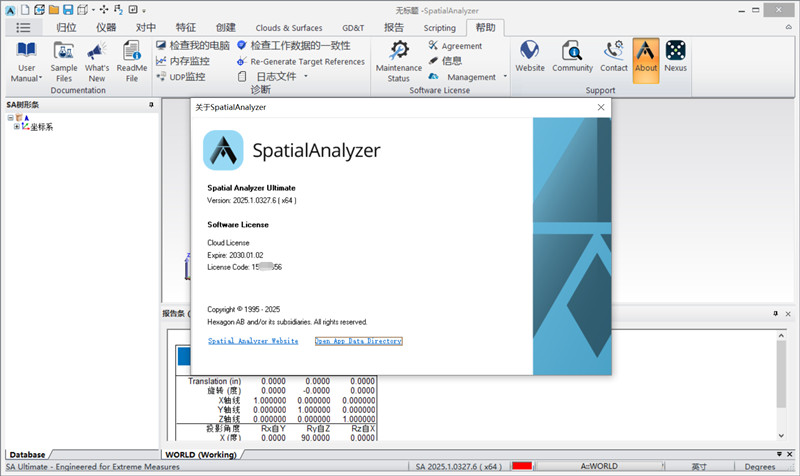Screen dimensions: 800x476
Task: Switch to the 特征 ribbon tab
Action: pos(186,28)
